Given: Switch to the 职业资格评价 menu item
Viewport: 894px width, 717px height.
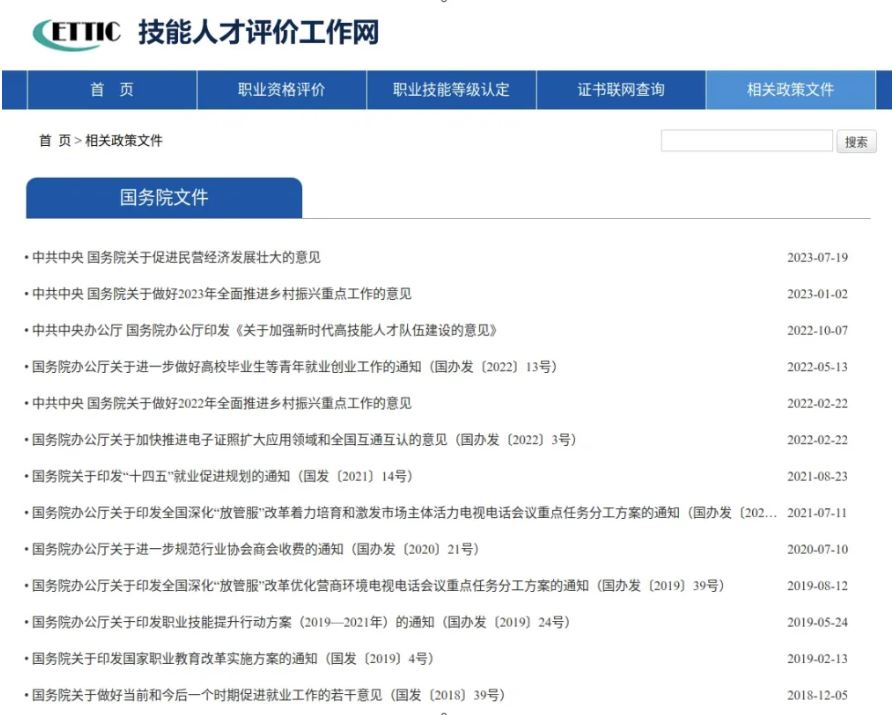Looking at the screenshot, I should tap(281, 90).
